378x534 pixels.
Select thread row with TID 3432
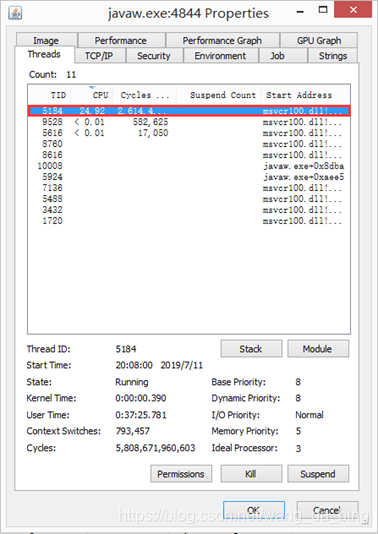click(189, 210)
